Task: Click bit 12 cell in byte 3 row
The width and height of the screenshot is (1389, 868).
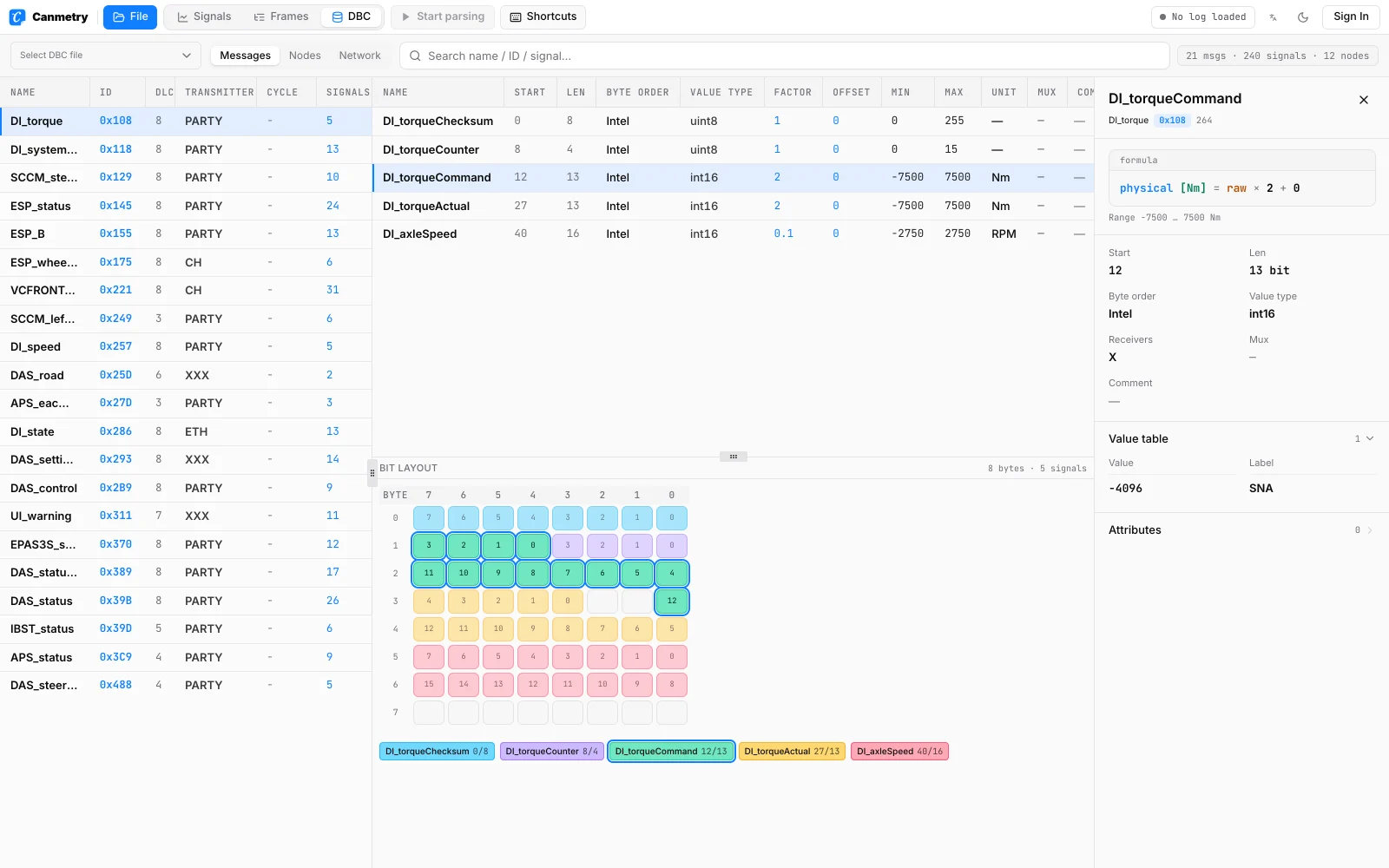Action: (x=672, y=601)
